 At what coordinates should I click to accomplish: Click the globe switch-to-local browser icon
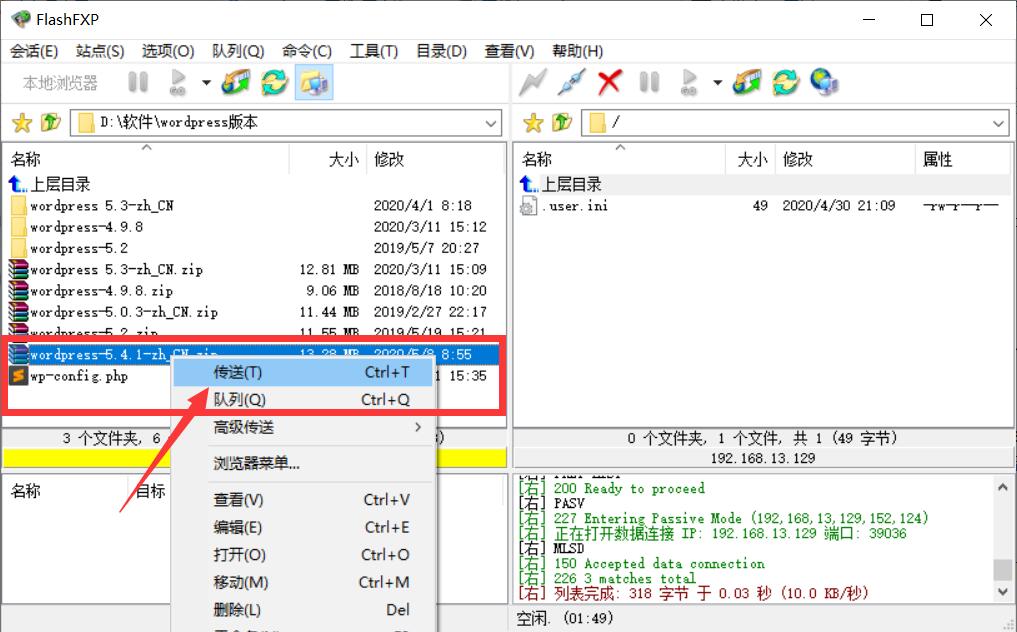click(824, 82)
